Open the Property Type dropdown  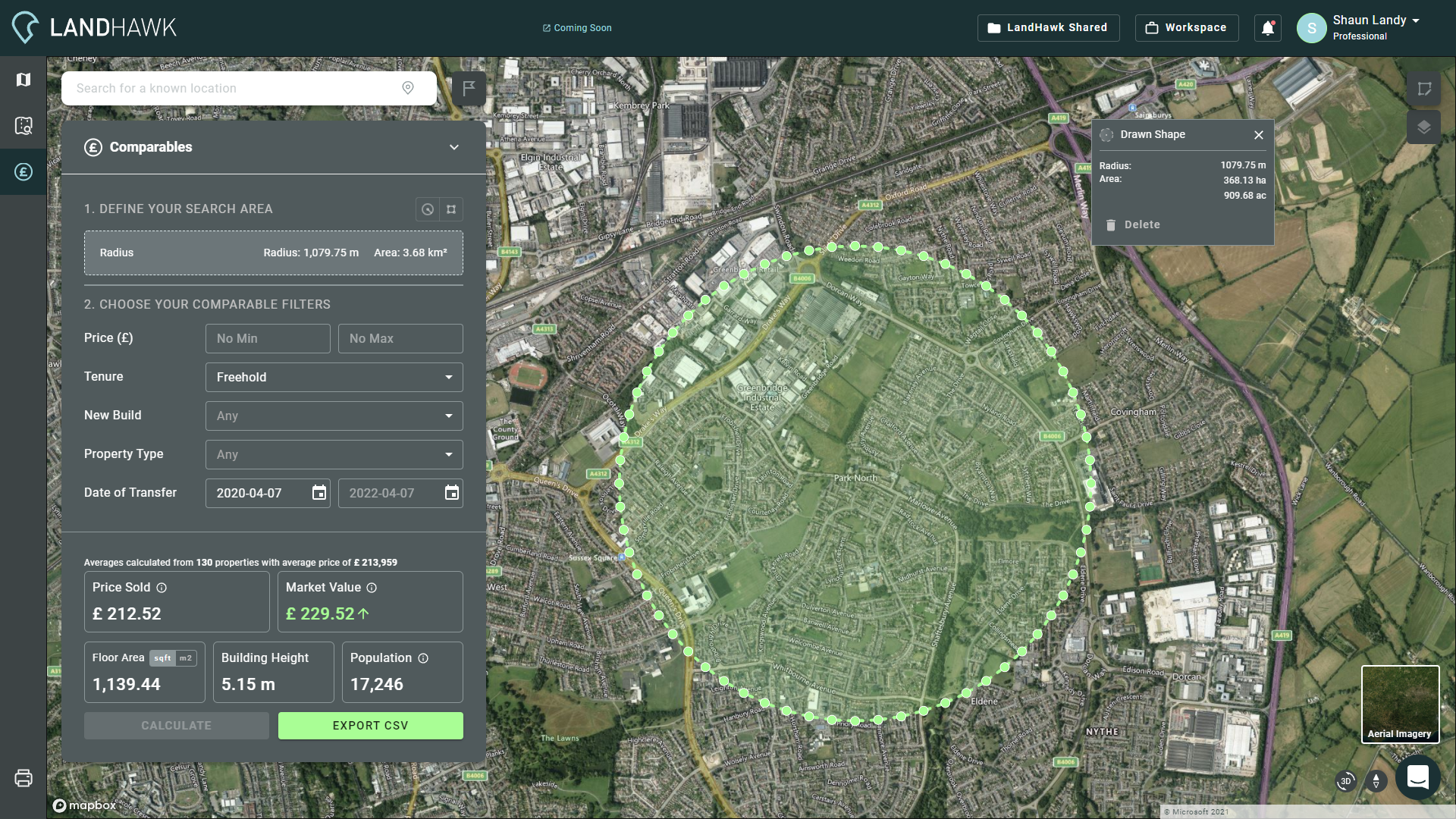(x=334, y=454)
